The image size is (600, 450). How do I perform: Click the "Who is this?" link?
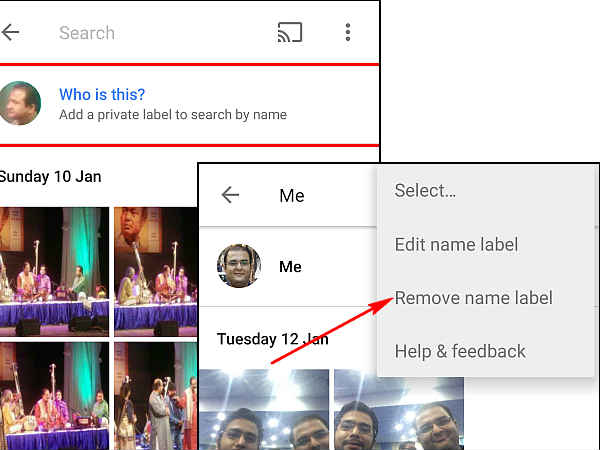(102, 95)
